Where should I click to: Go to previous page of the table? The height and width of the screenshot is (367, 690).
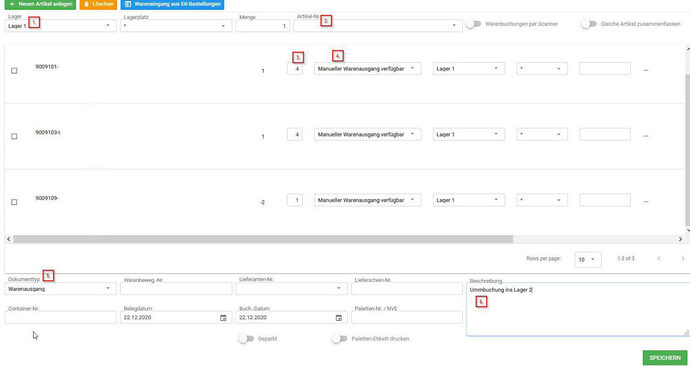659,259
